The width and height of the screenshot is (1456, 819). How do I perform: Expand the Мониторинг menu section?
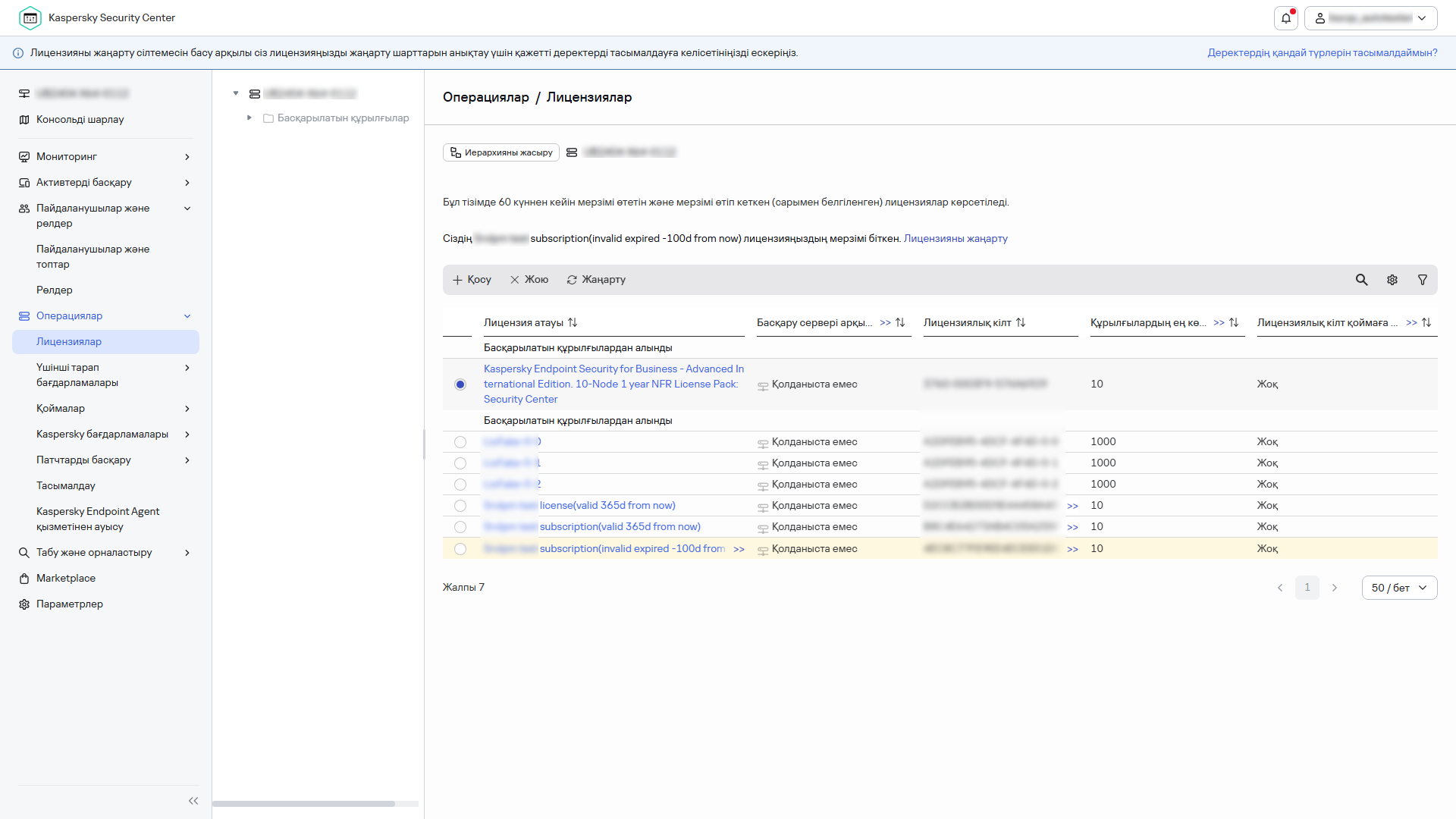(x=187, y=157)
